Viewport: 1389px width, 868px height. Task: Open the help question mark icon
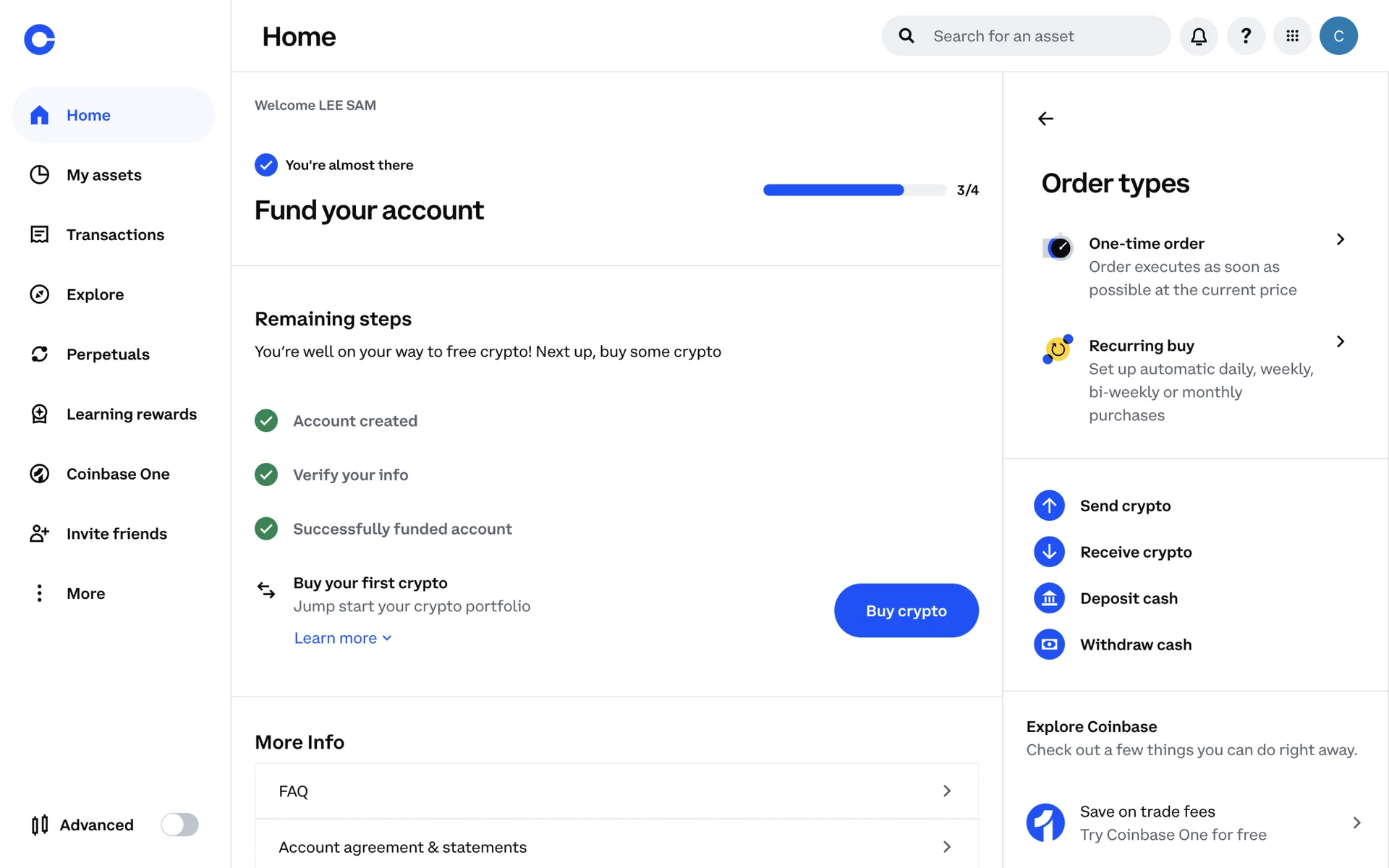tap(1246, 36)
